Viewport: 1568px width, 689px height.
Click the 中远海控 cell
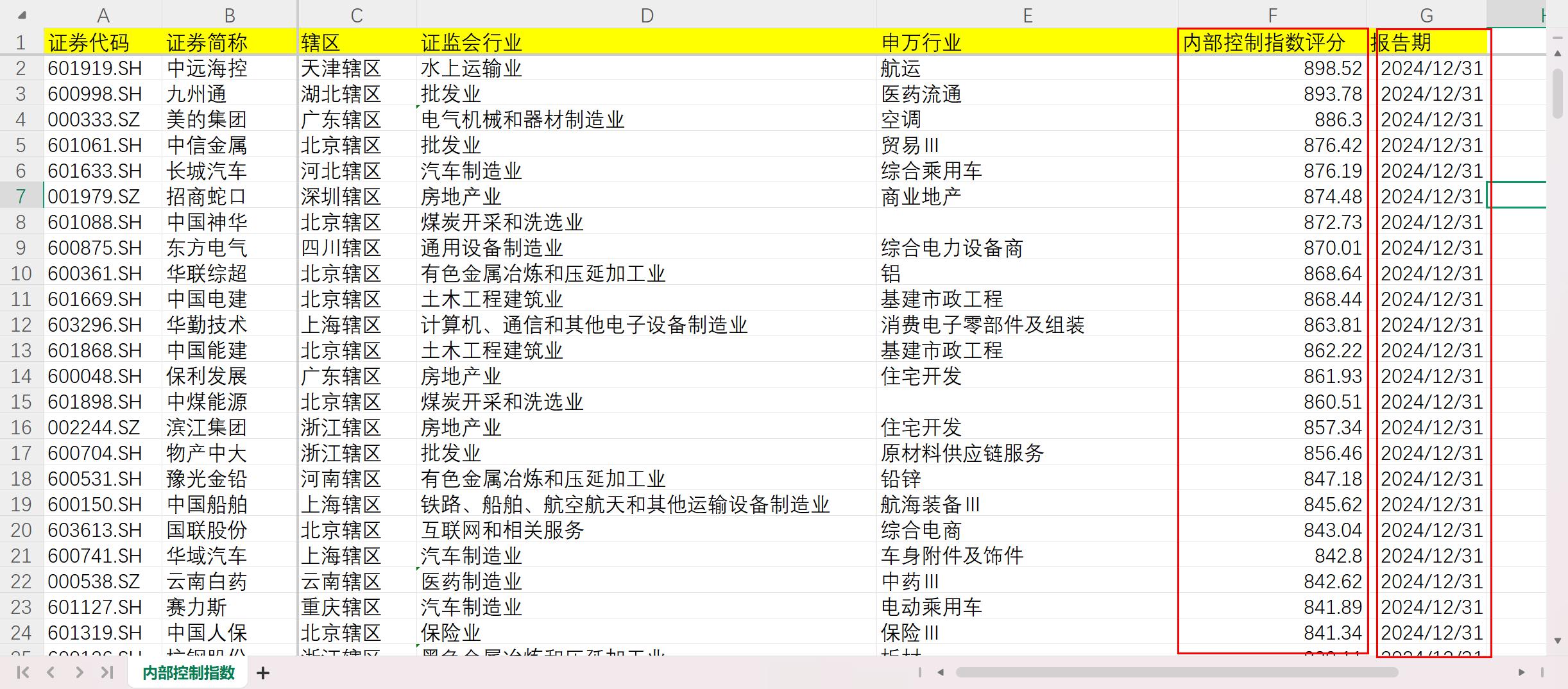tap(230, 68)
